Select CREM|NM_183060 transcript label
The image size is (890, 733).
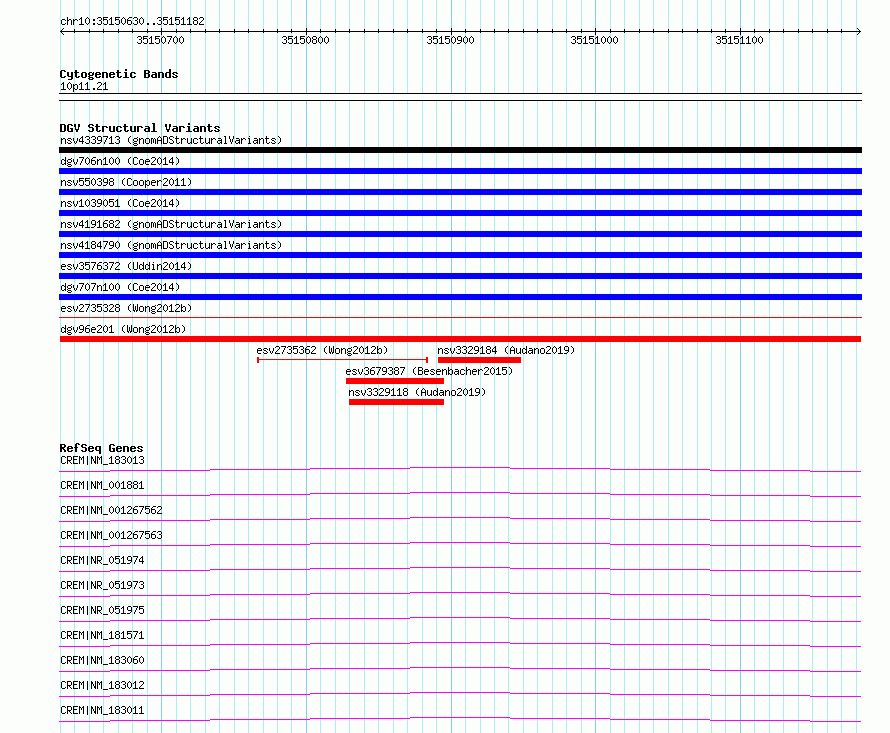tap(102, 660)
